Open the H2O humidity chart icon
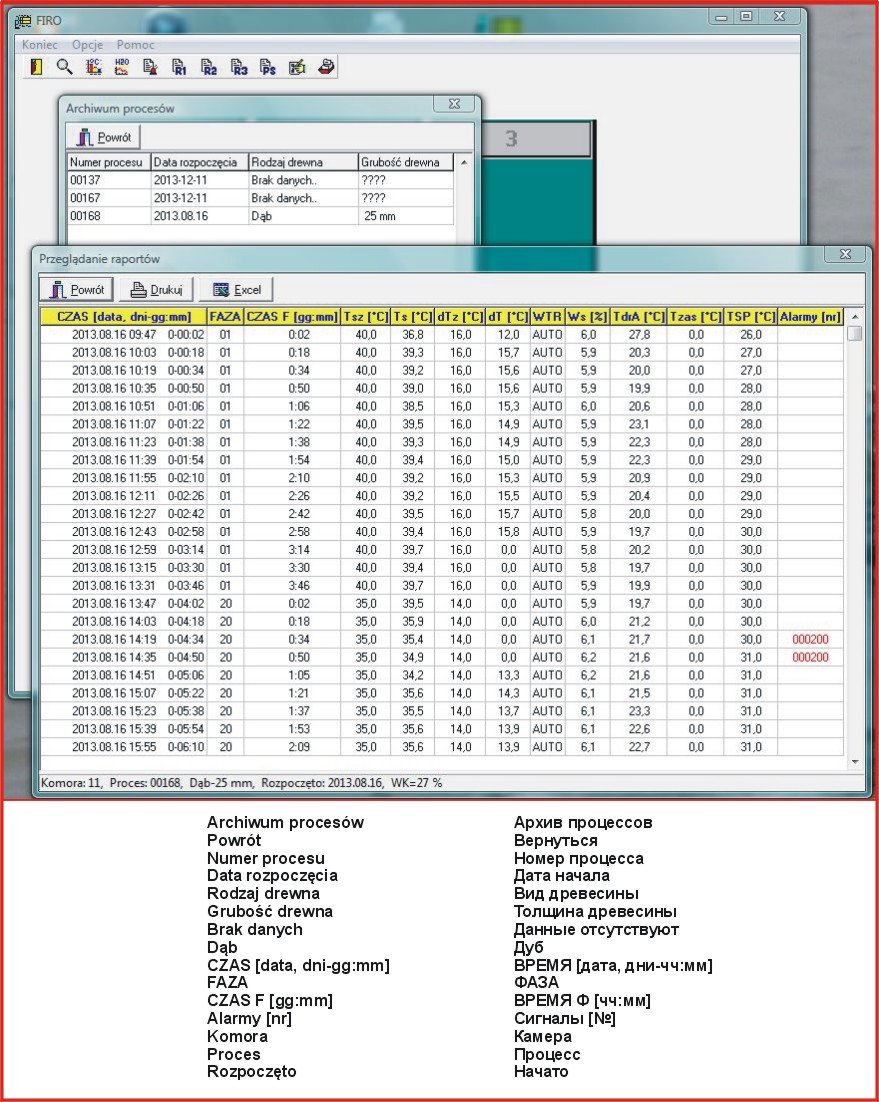879x1102 pixels. [x=122, y=67]
